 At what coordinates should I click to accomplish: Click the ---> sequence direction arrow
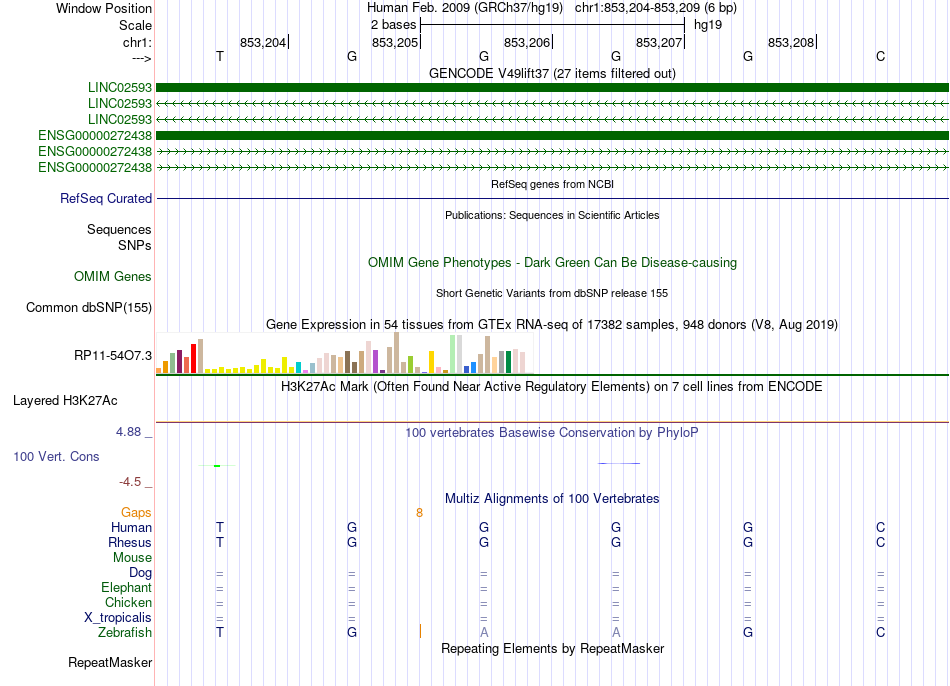pyautogui.click(x=141, y=59)
